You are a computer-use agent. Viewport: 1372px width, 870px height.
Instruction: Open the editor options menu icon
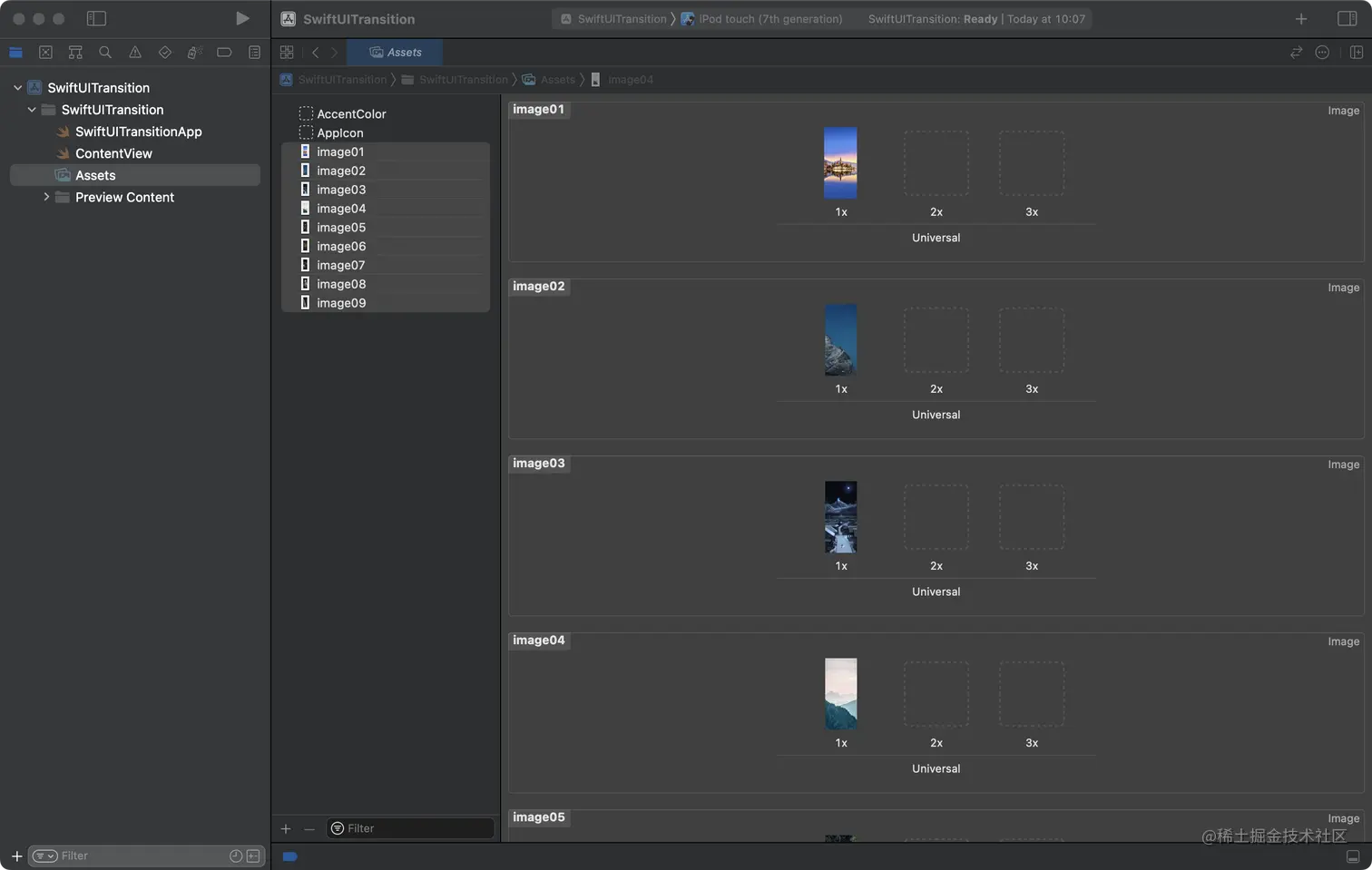point(1323,53)
